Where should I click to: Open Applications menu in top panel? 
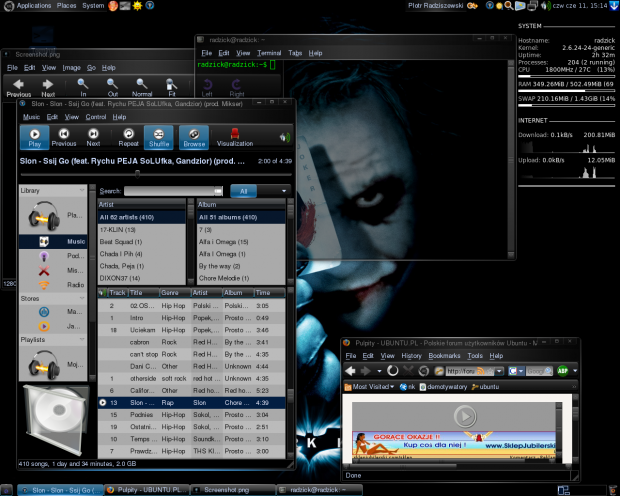[x=34, y=6]
